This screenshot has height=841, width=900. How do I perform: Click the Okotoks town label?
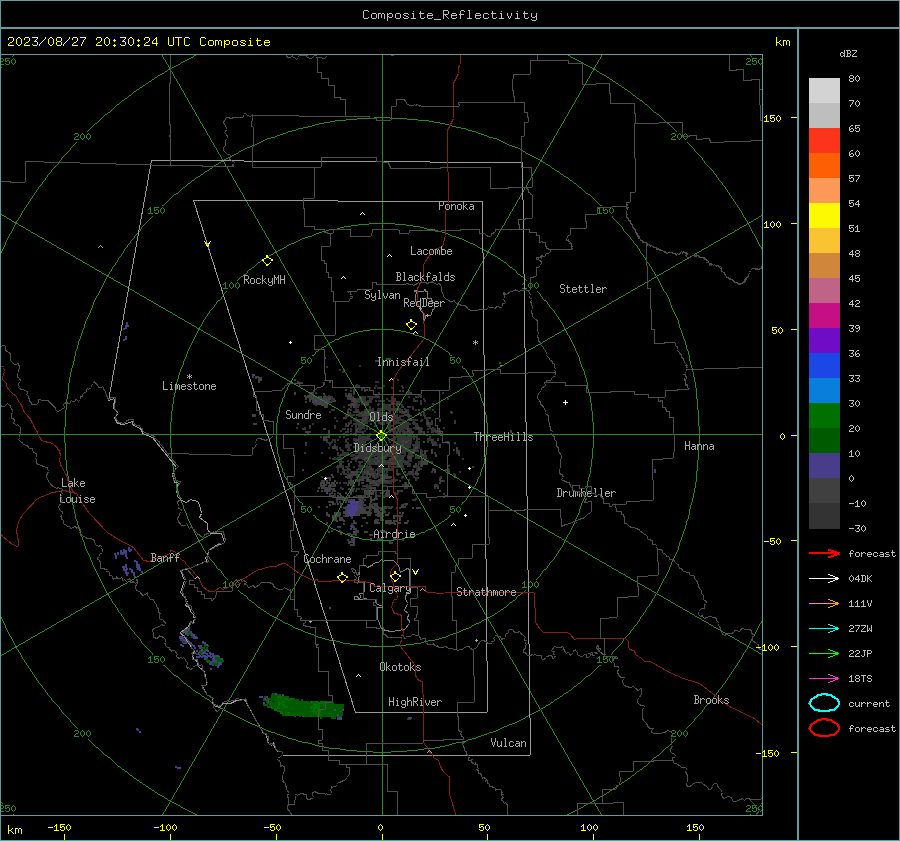(400, 667)
